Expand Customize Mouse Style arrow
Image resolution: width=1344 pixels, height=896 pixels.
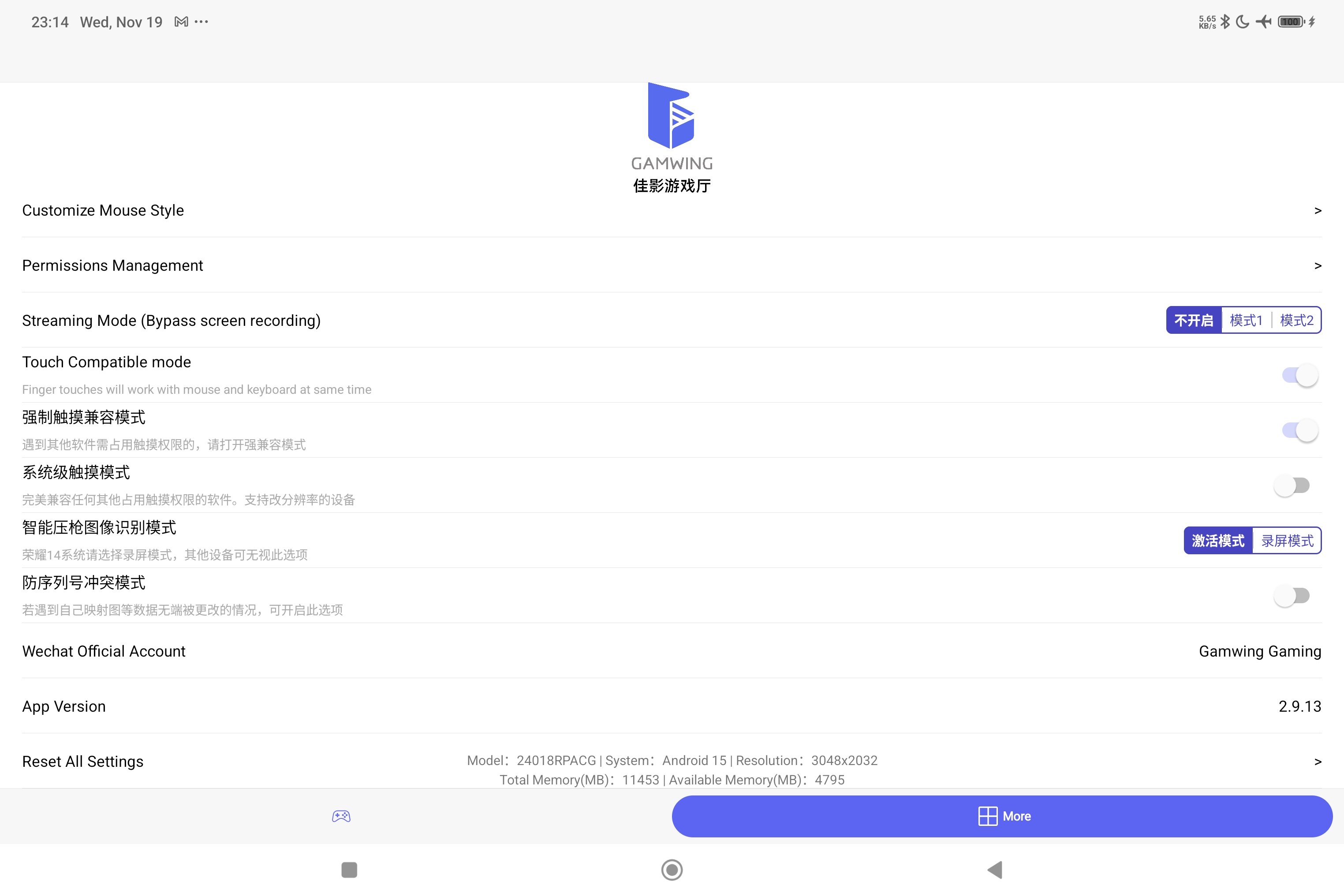click(1318, 211)
